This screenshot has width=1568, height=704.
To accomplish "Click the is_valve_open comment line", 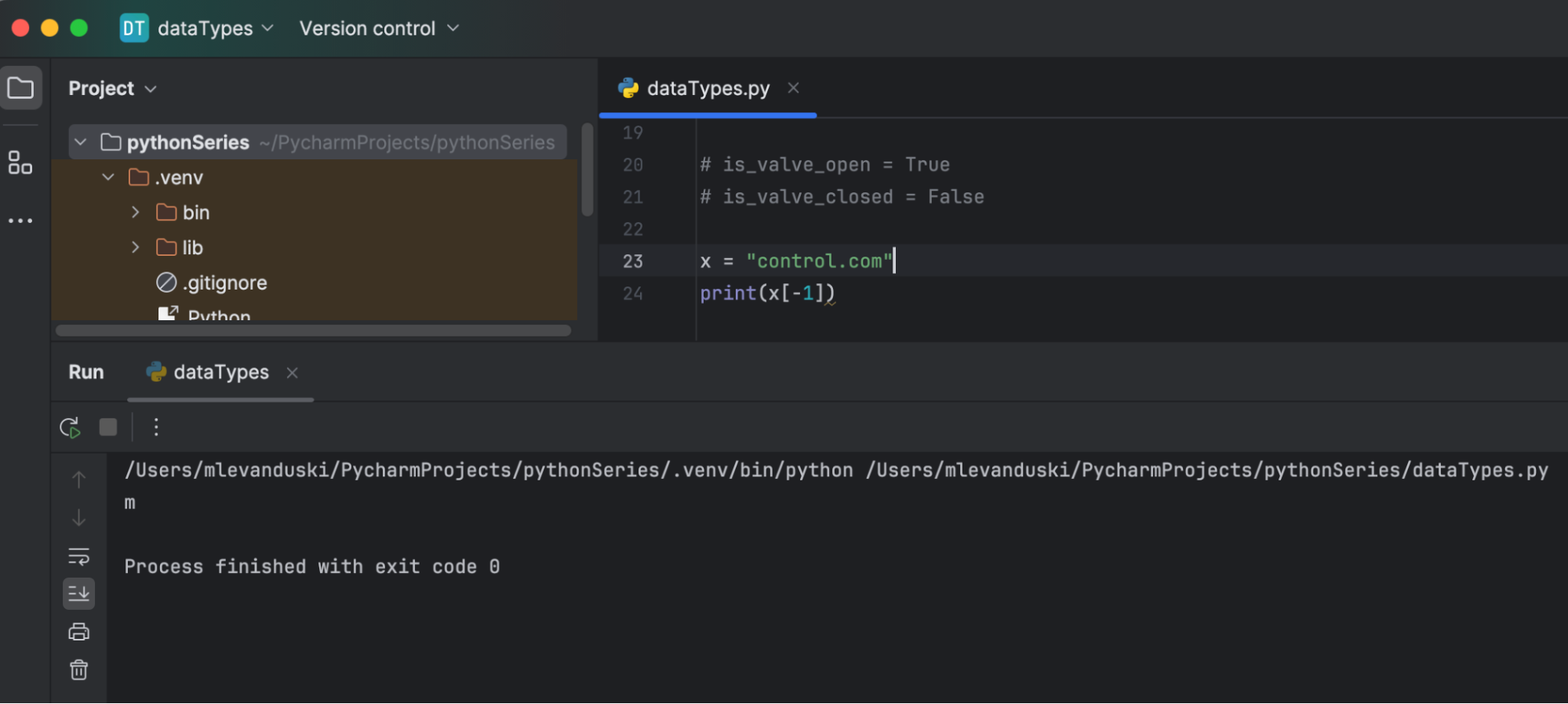I will pos(825,165).
